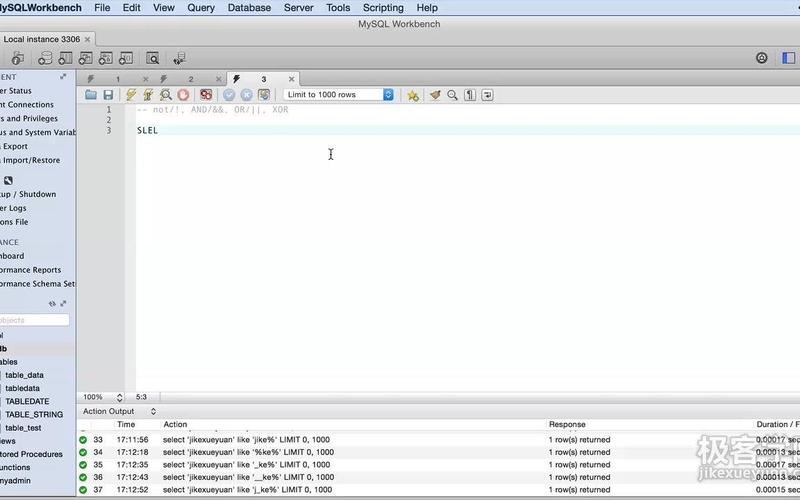Close query tab 2
Viewport: 800px width, 500px height.
tap(218, 79)
